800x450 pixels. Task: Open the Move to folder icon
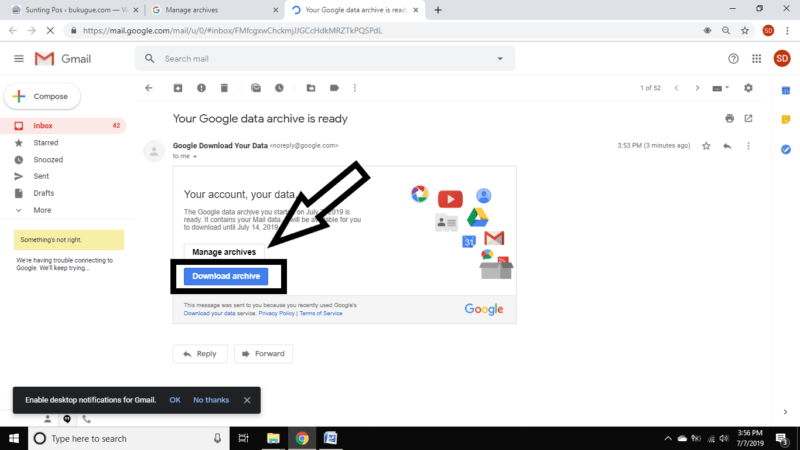[x=311, y=88]
